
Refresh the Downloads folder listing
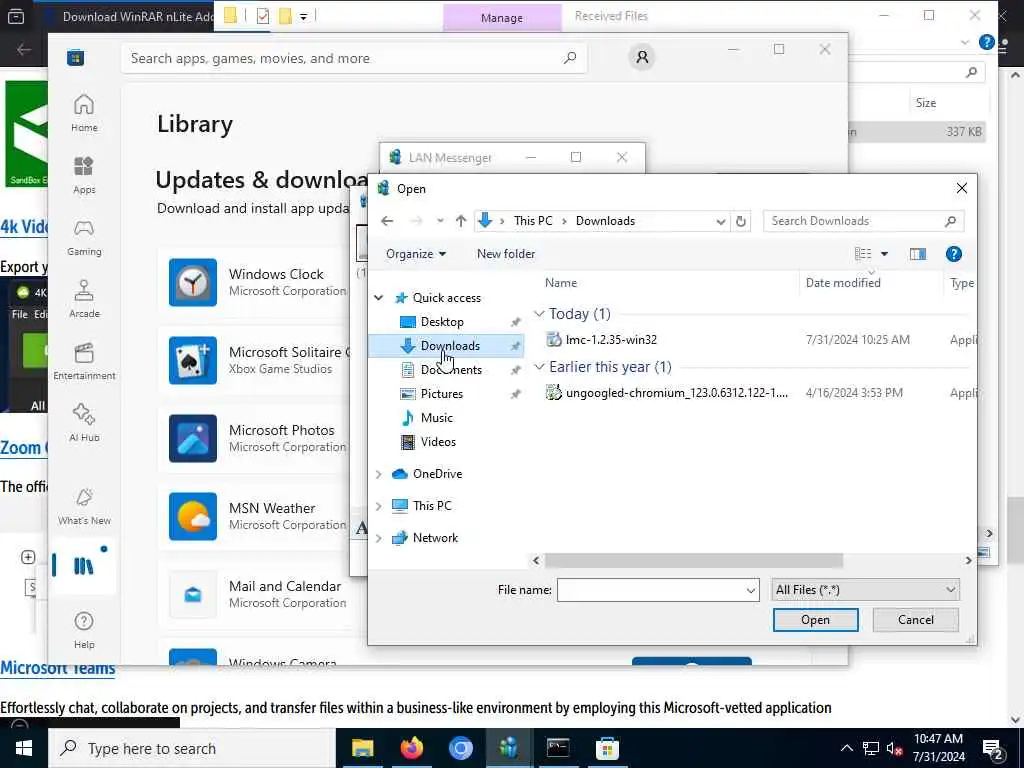point(741,221)
